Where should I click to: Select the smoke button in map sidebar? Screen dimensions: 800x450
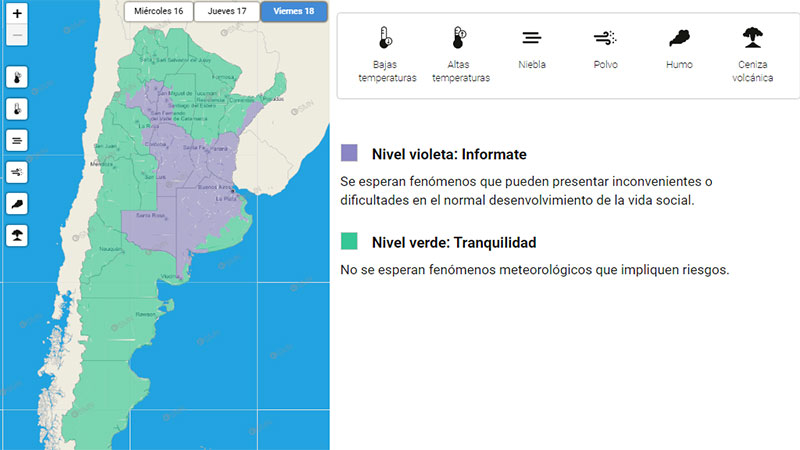17,204
